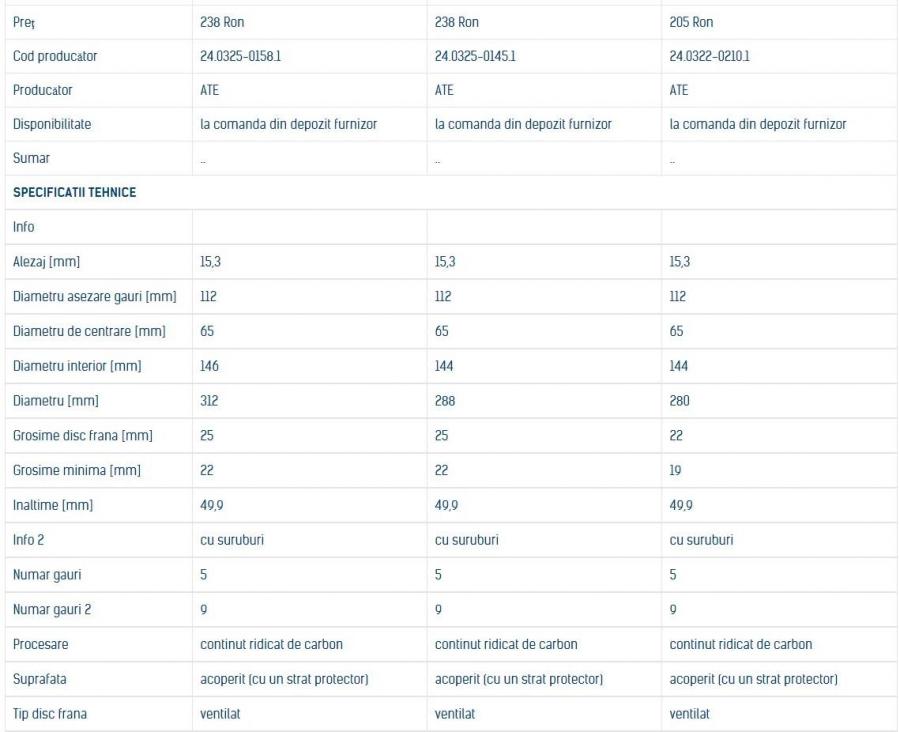Click the Grosime disc frana [mm] label
Viewport: 900px width, 732px height.
pos(82,436)
